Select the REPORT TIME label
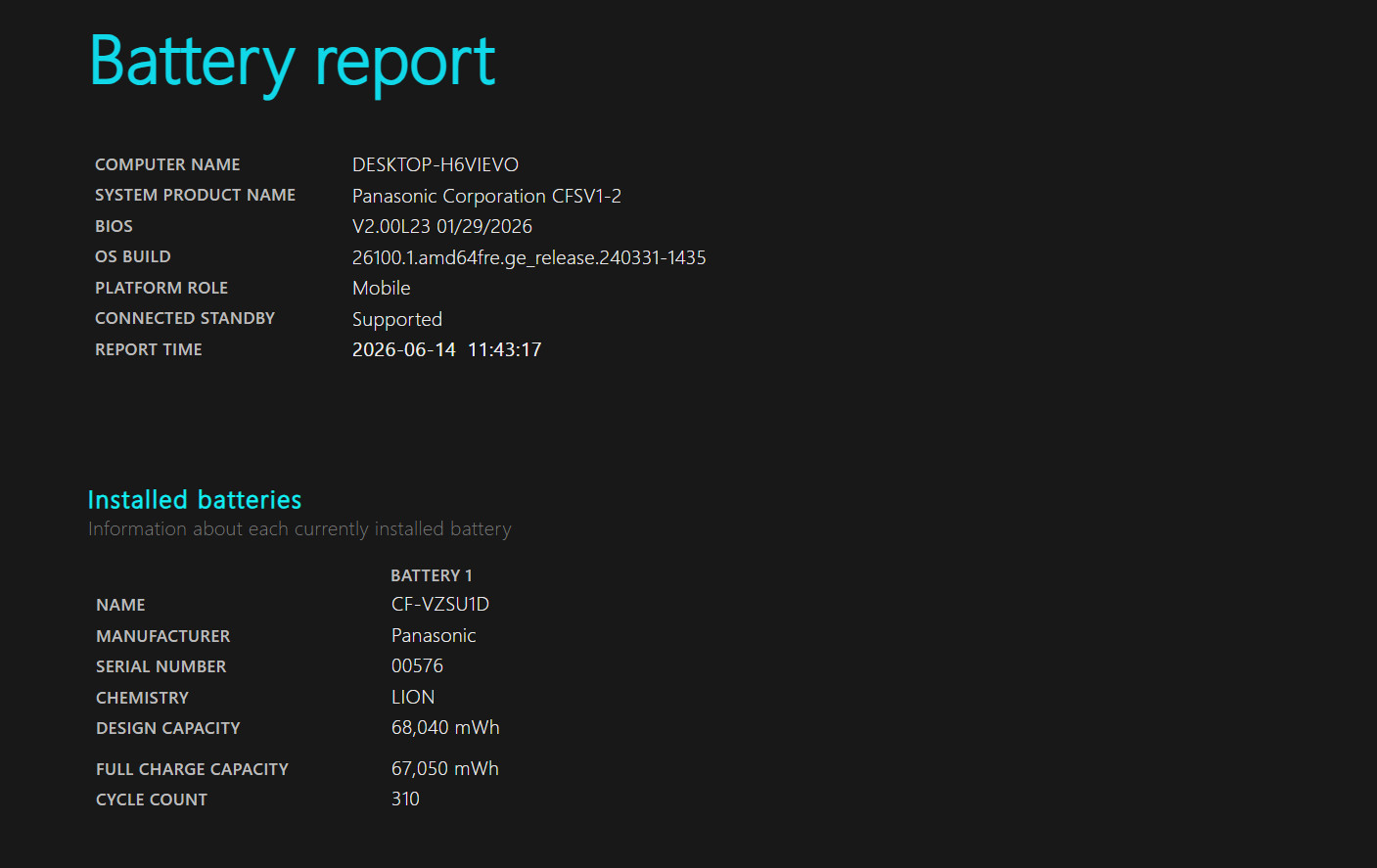The image size is (1377, 868). [149, 349]
